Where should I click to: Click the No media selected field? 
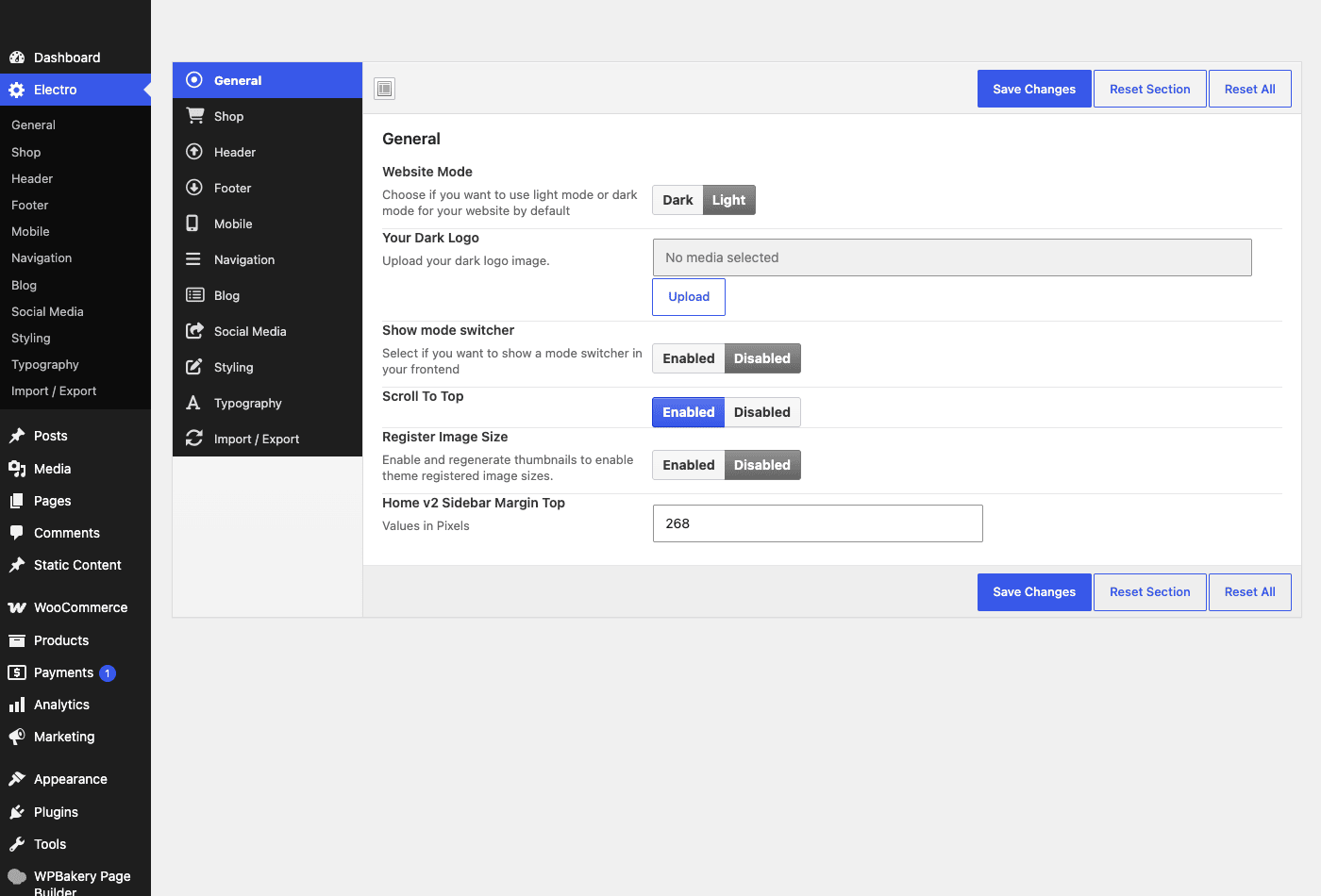(x=952, y=257)
